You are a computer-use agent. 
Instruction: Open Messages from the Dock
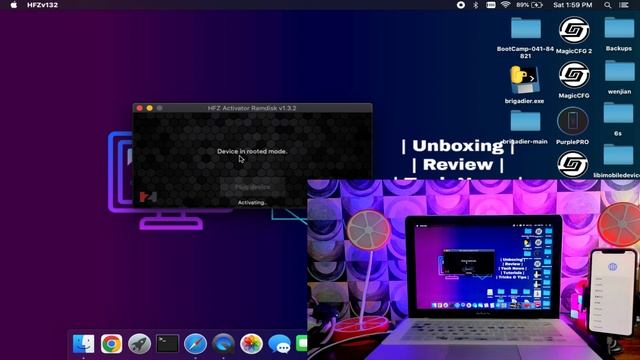279,344
